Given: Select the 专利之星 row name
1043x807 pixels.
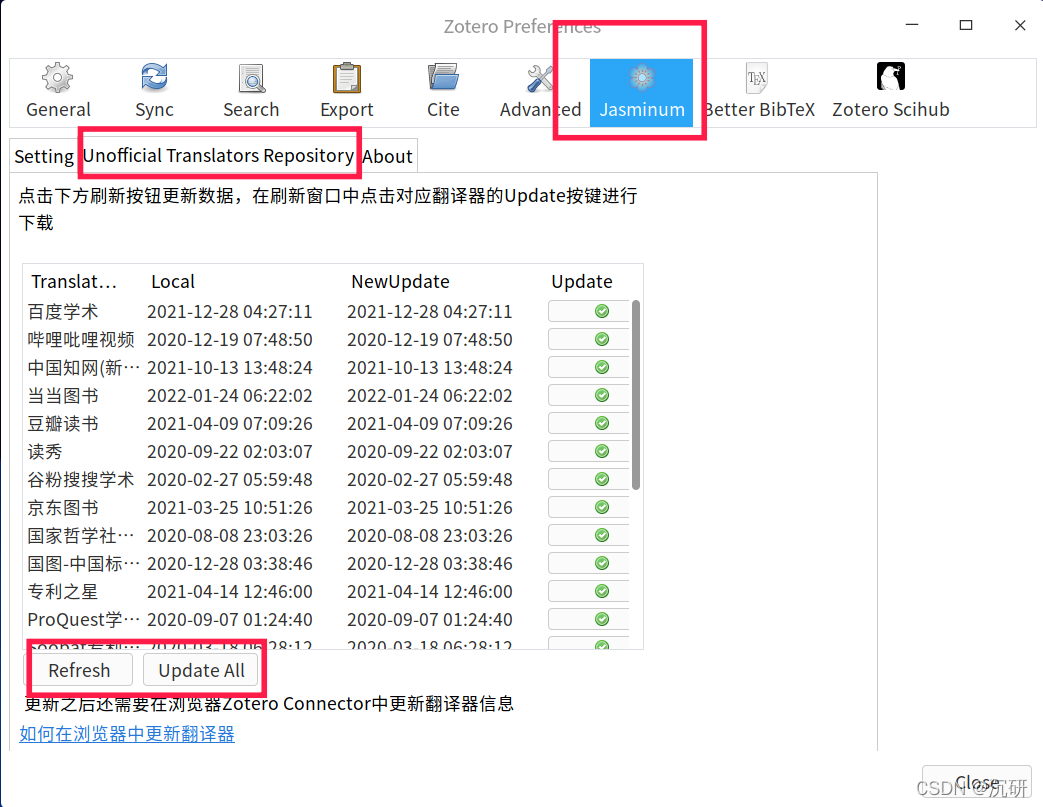Looking at the screenshot, I should 63,591.
